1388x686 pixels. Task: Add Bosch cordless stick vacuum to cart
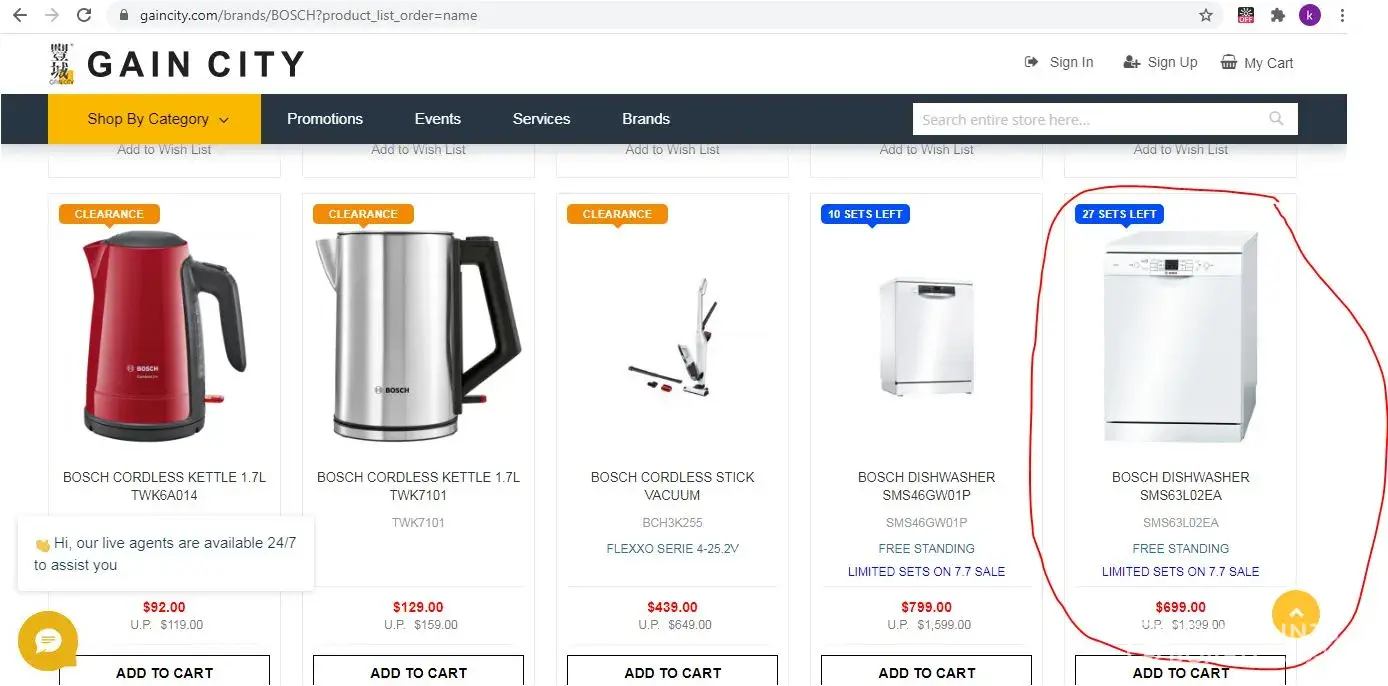point(673,671)
